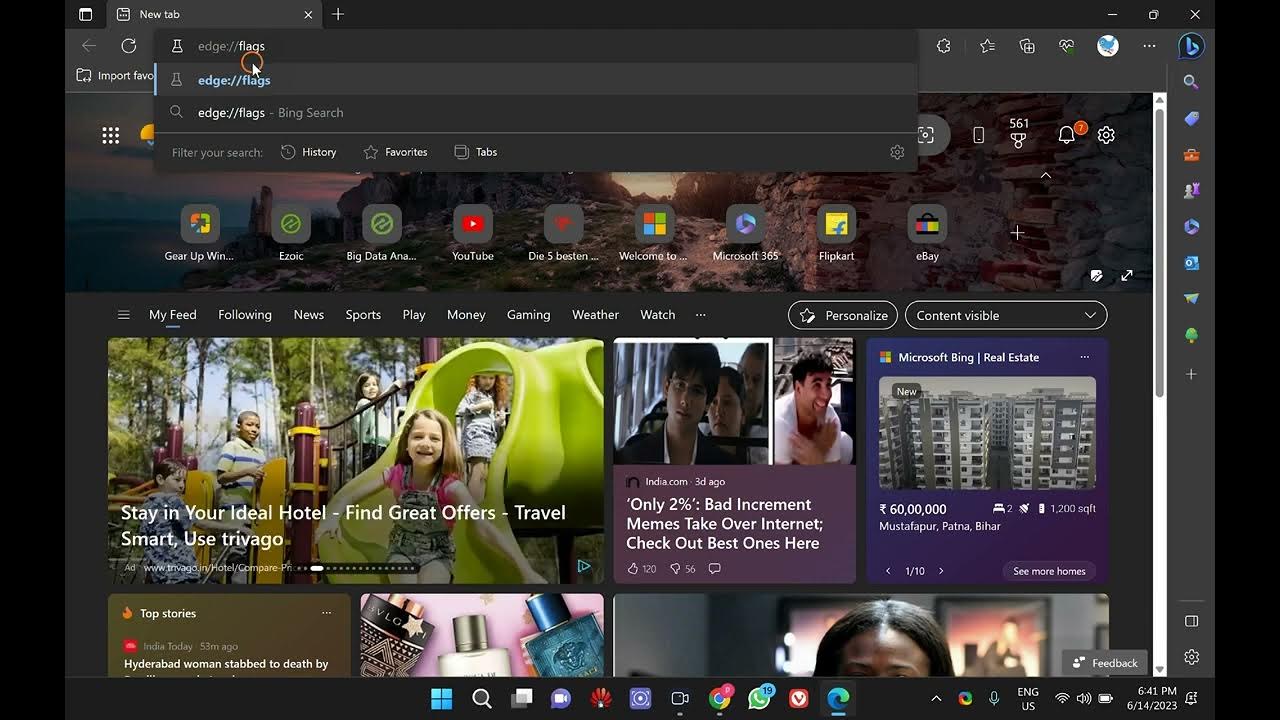Viewport: 1280px width, 720px height.
Task: Show hidden system tray icons
Action: pos(936,699)
